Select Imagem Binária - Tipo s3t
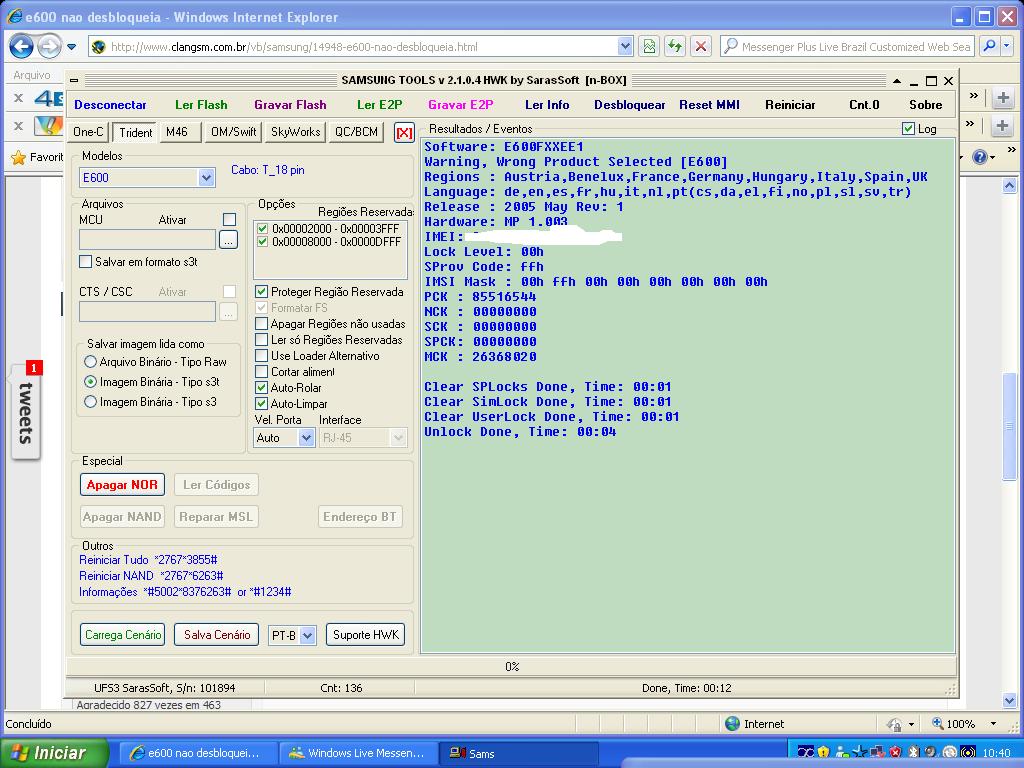This screenshot has width=1024, height=768. click(x=90, y=382)
